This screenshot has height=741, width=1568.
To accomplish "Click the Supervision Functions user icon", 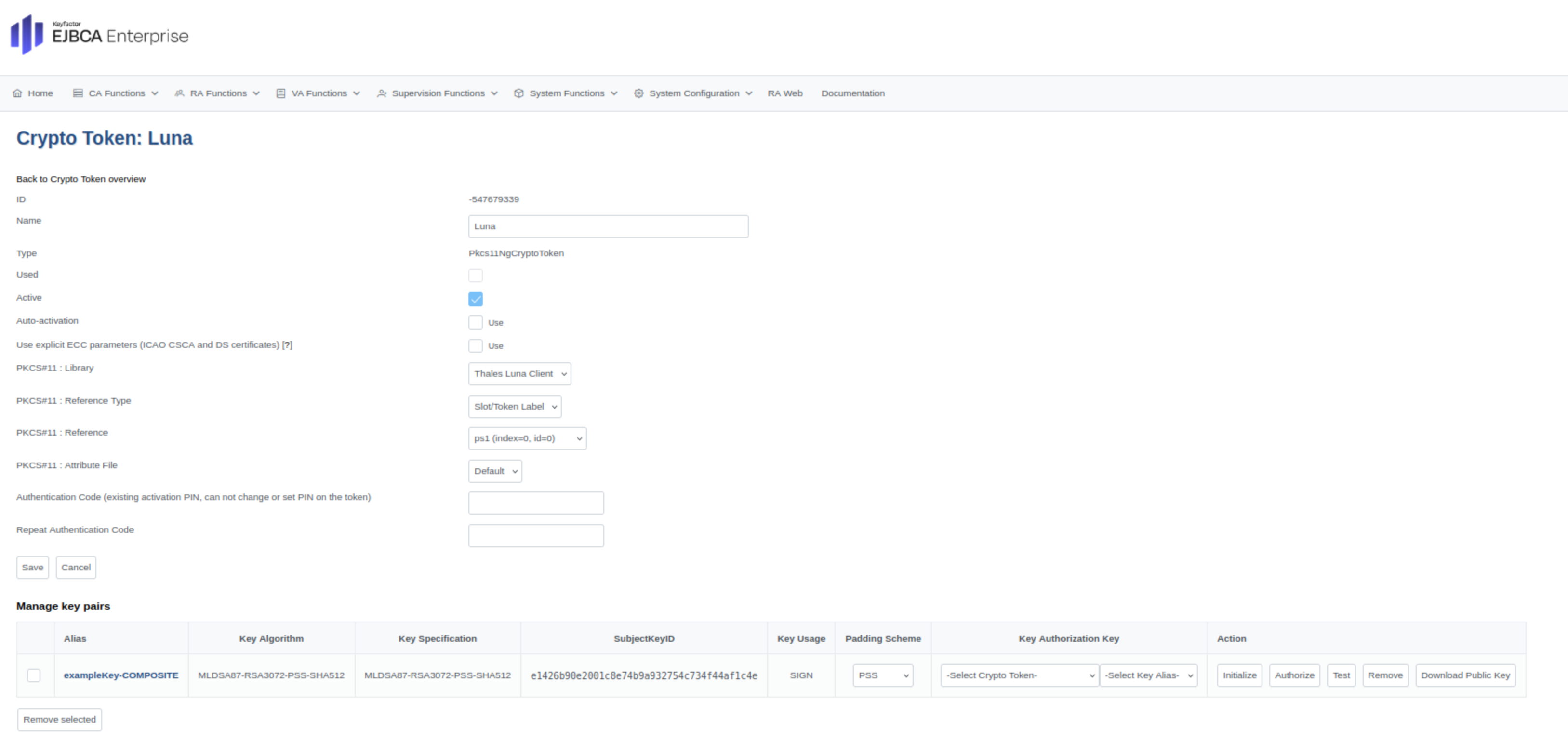I will tap(381, 93).
